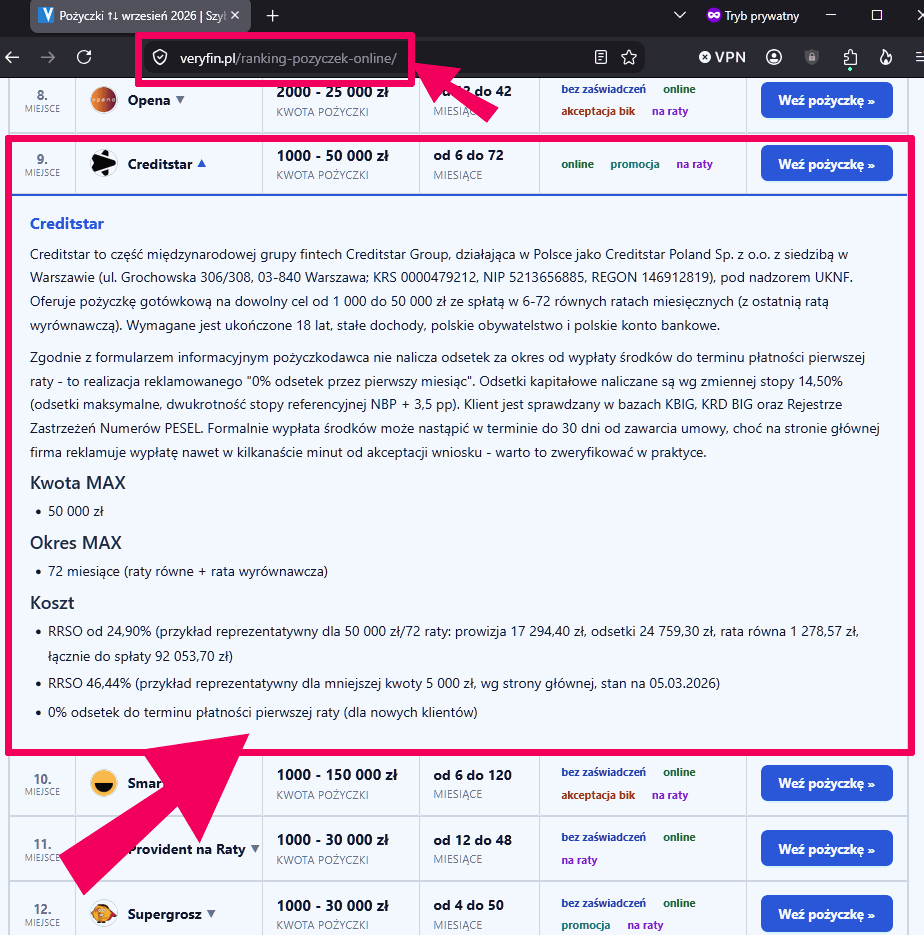
Task: Click the Okres MAX heading
Action: pos(76,543)
